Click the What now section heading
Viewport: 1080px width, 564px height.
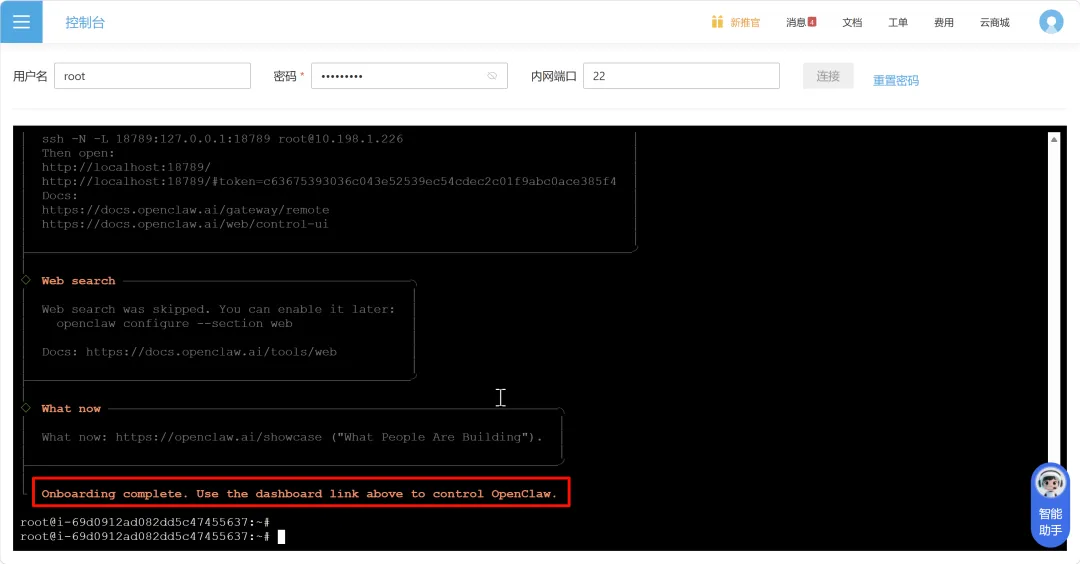click(x=71, y=409)
